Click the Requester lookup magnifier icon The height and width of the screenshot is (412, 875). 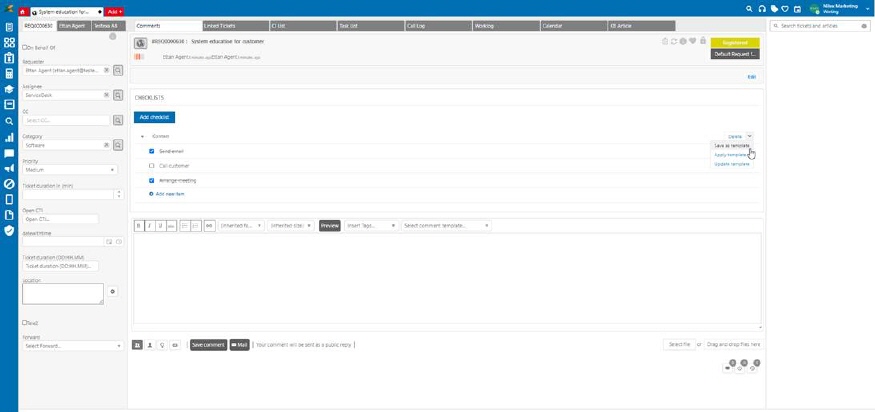(118, 71)
